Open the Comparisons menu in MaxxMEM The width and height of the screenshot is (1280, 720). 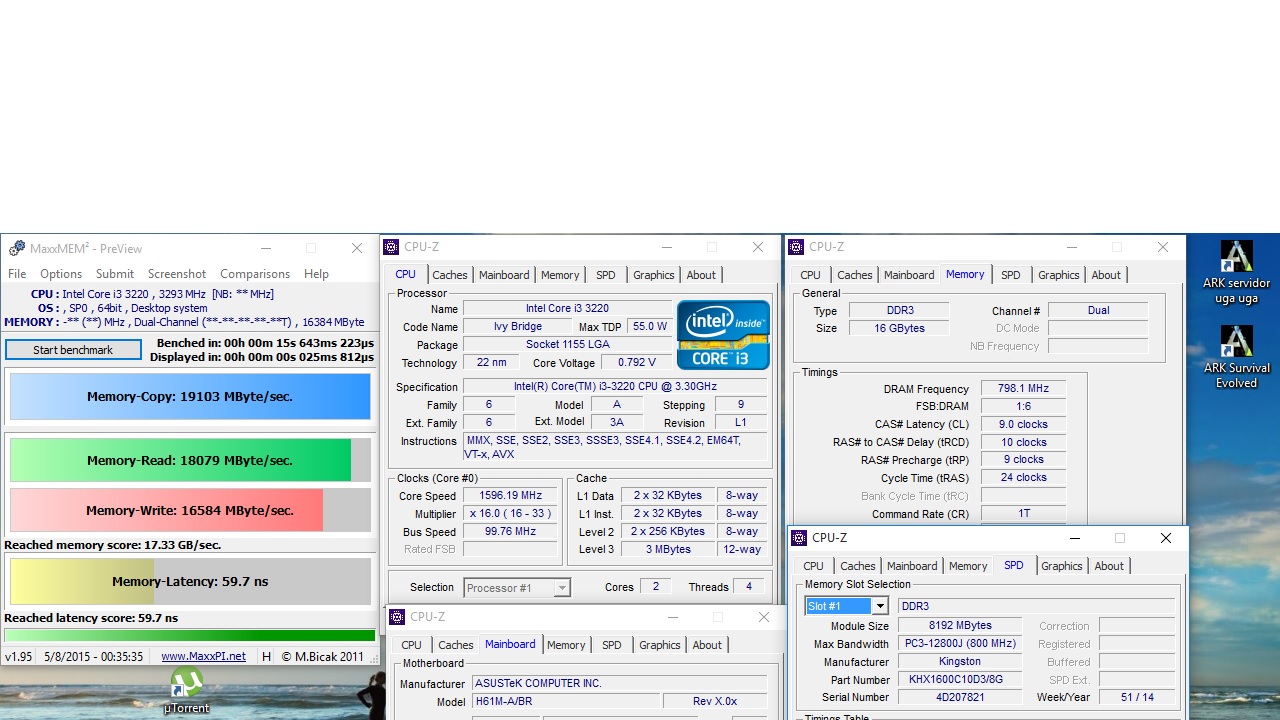click(x=255, y=274)
